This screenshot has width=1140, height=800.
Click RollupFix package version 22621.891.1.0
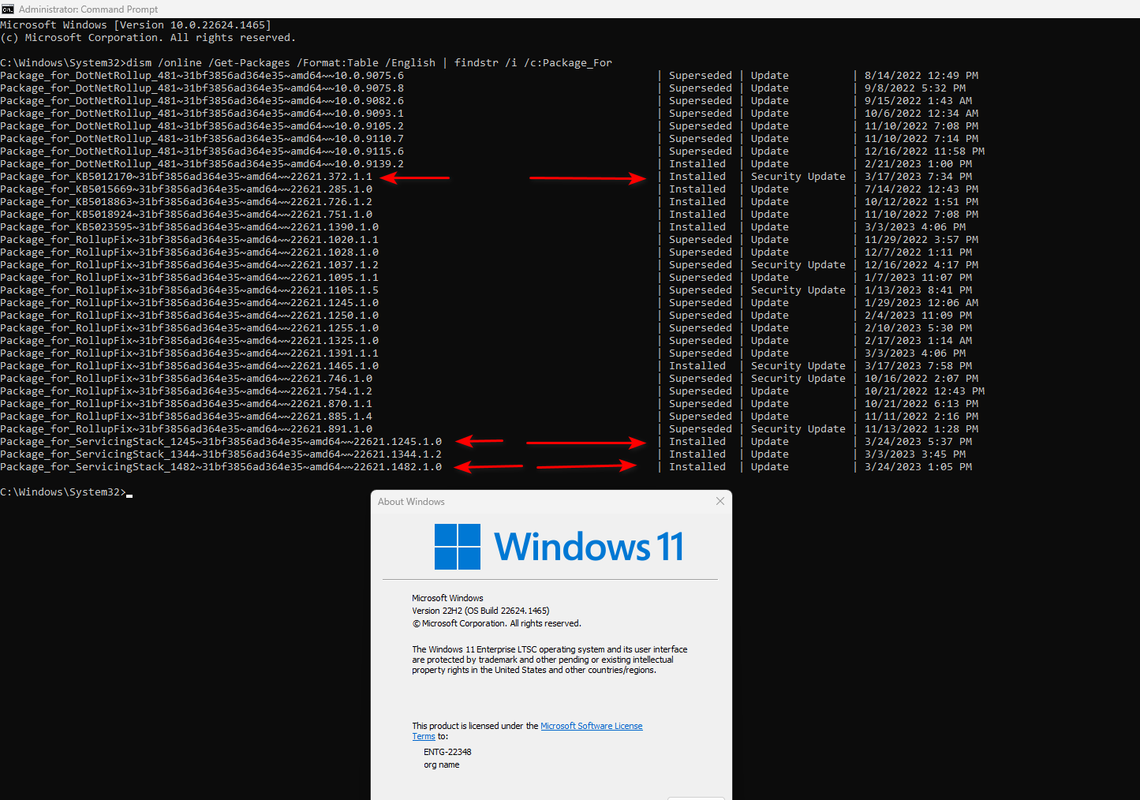(x=186, y=429)
